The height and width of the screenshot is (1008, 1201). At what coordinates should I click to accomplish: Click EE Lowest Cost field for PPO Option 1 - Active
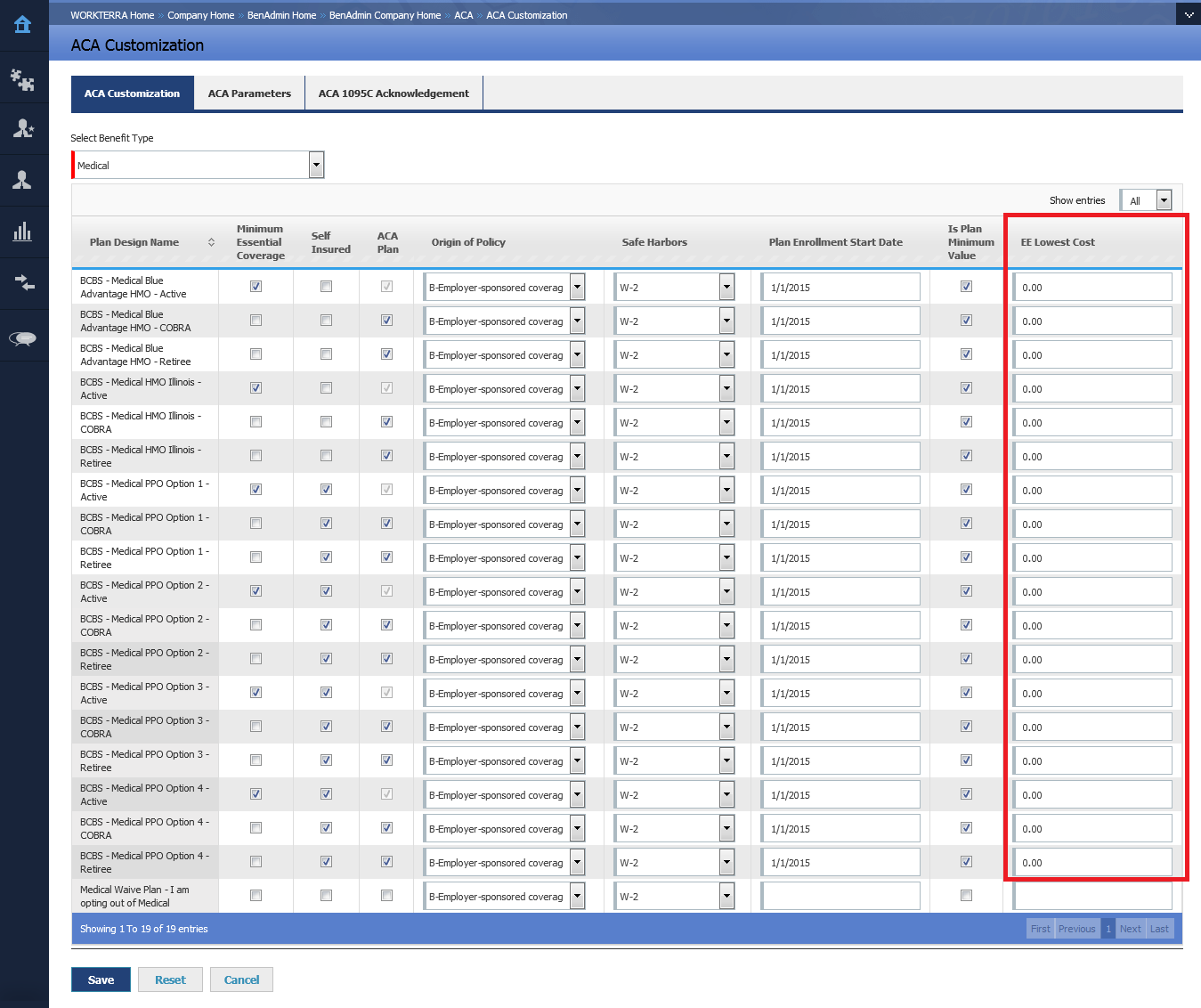1091,491
